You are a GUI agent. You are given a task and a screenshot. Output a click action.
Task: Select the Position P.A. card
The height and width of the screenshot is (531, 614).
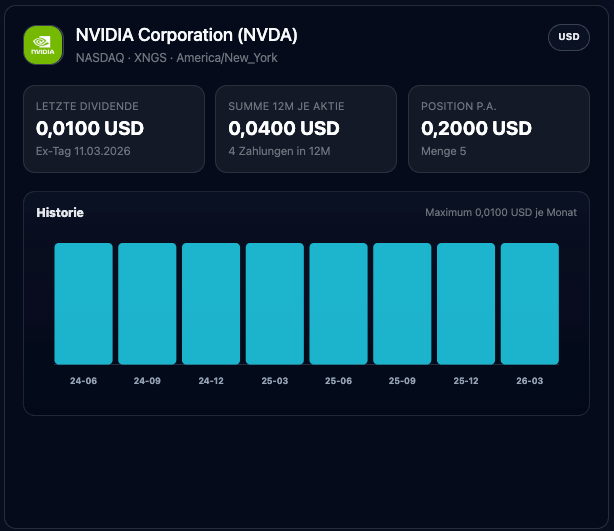[x=498, y=129]
